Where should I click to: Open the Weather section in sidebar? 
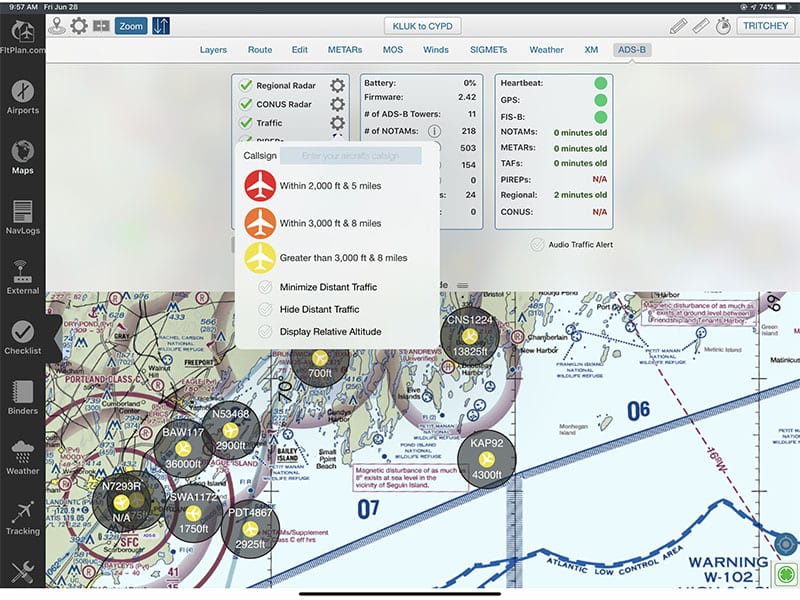(x=22, y=458)
